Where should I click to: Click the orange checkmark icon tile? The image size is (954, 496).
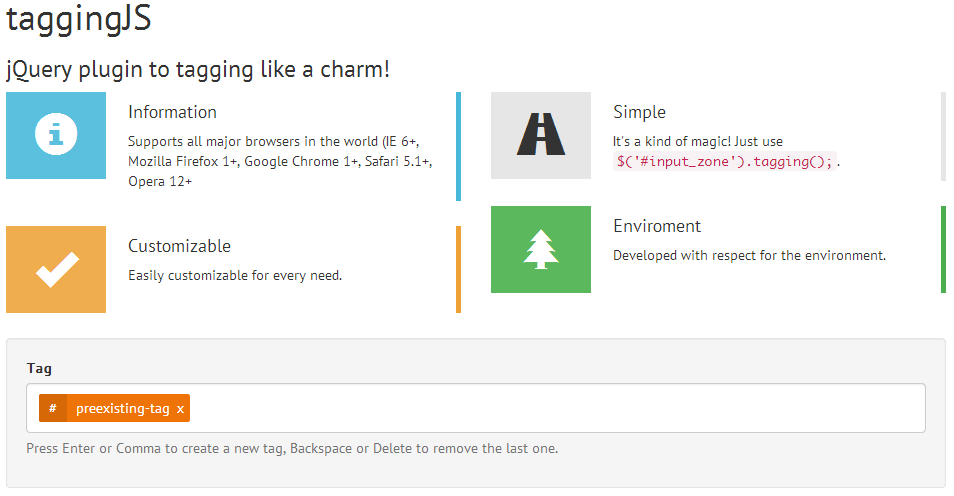(56, 269)
